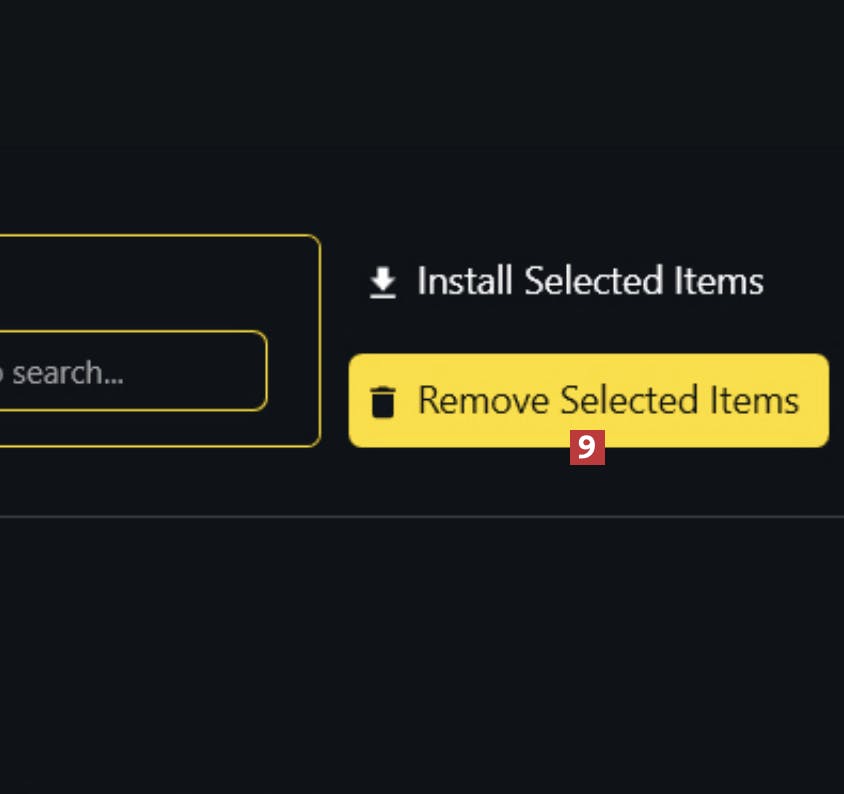The width and height of the screenshot is (844, 794).
Task: Click the download arrow icon
Action: pyautogui.click(x=383, y=283)
